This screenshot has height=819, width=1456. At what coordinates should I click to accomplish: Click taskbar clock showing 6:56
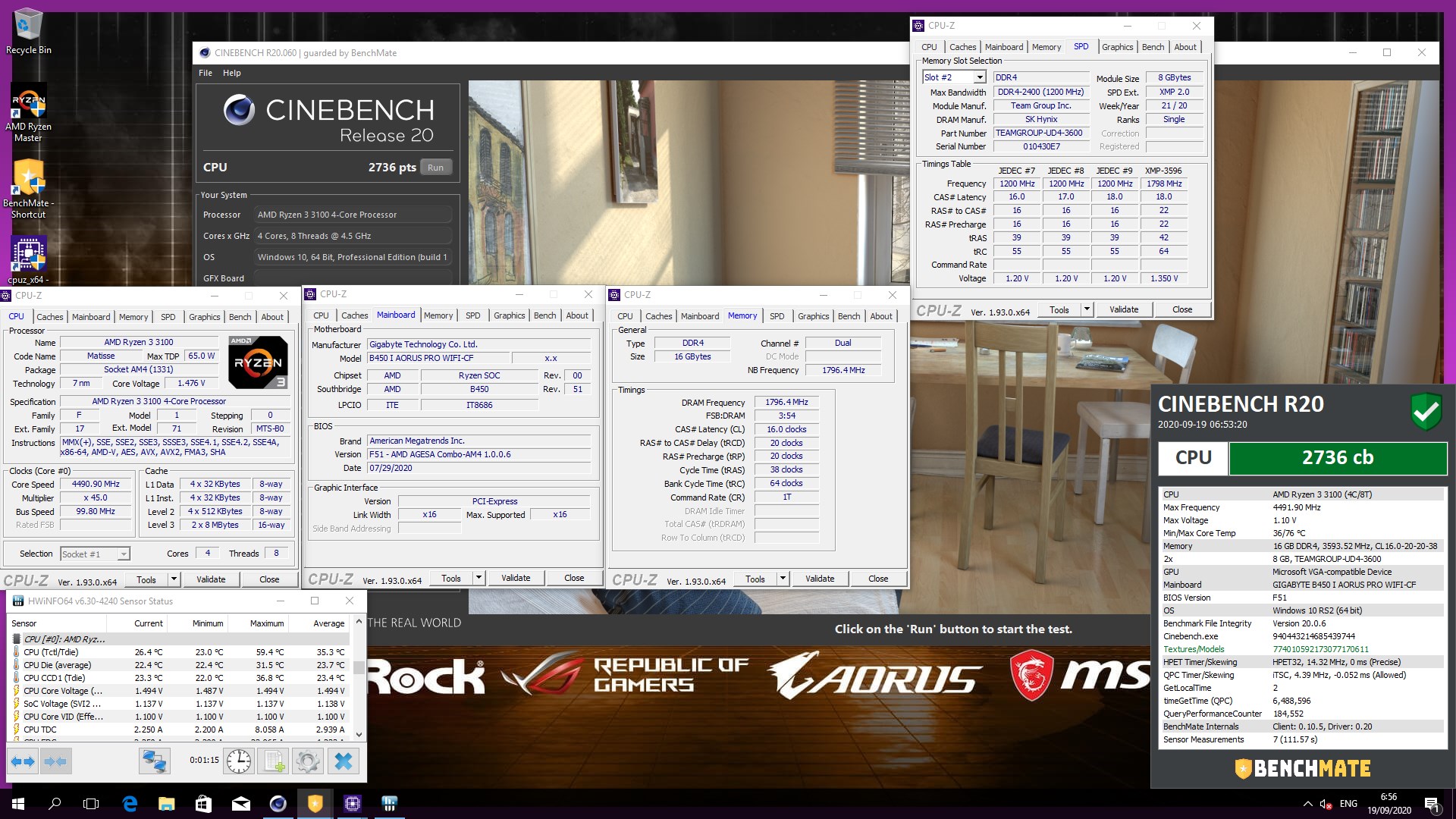[x=1389, y=804]
